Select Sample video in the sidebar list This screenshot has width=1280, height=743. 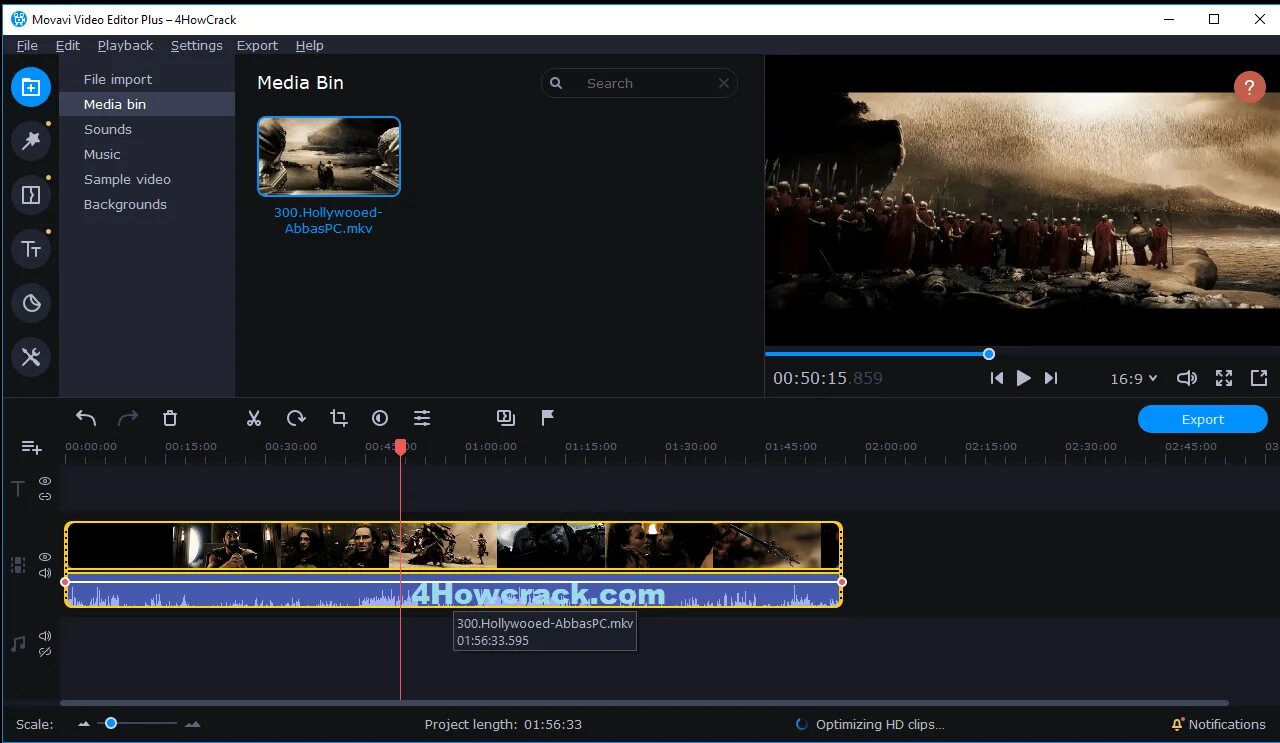pyautogui.click(x=147, y=179)
